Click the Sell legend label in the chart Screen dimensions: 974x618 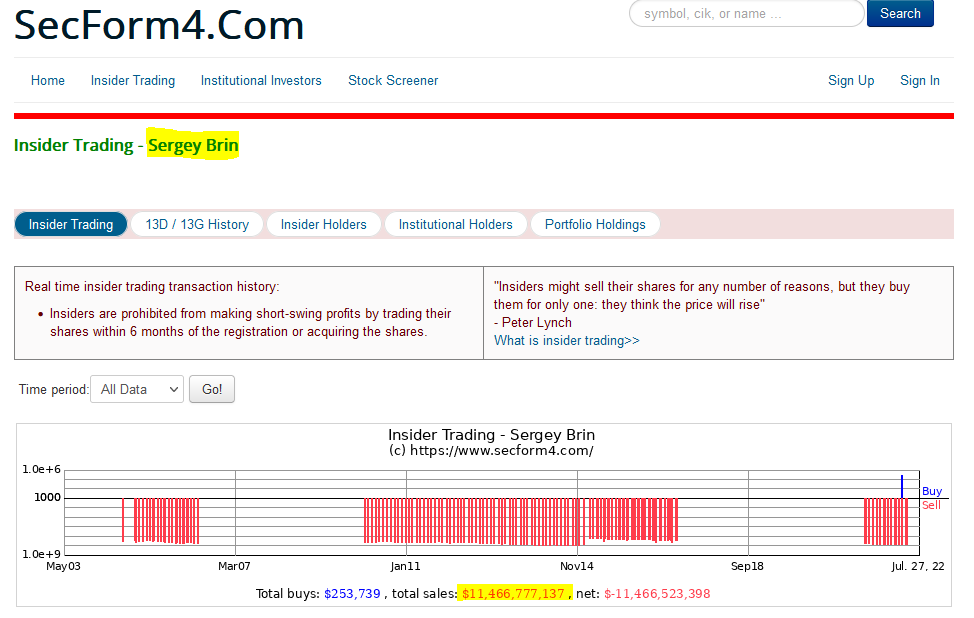(x=931, y=505)
